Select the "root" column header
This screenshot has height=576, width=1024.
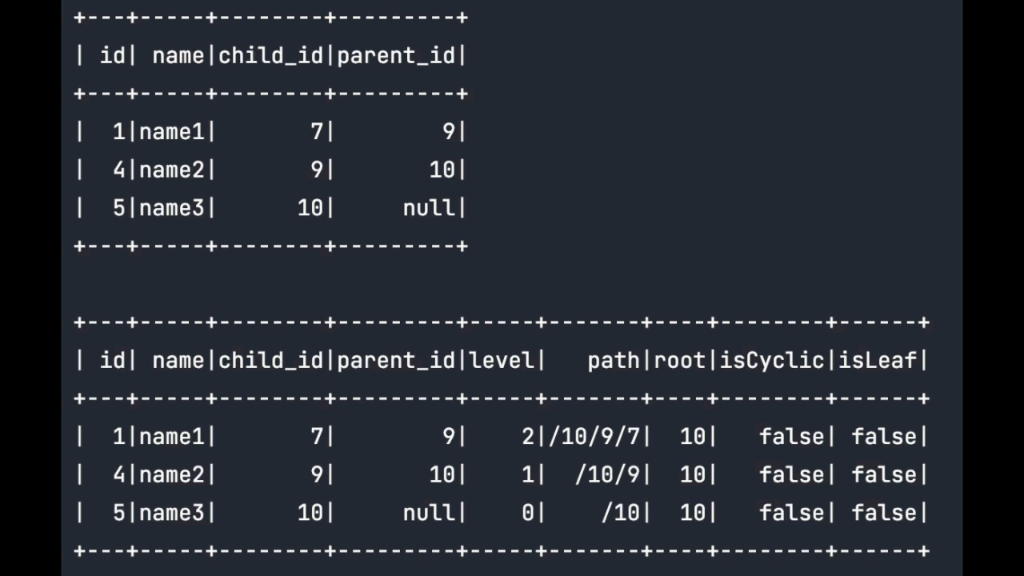(x=680, y=360)
